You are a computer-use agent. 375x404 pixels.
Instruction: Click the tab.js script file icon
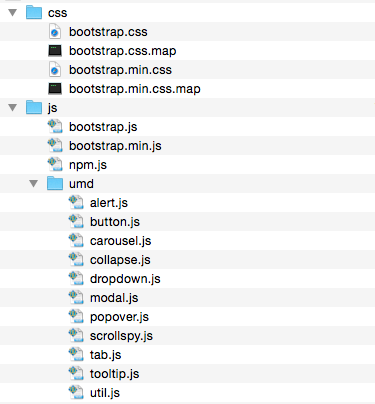[76, 354]
